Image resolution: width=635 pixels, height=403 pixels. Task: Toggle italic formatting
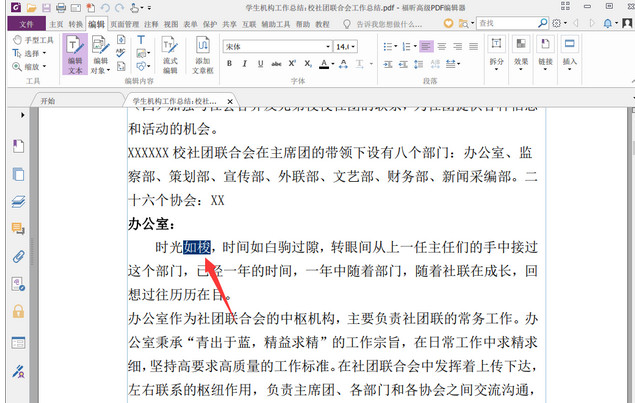243,63
